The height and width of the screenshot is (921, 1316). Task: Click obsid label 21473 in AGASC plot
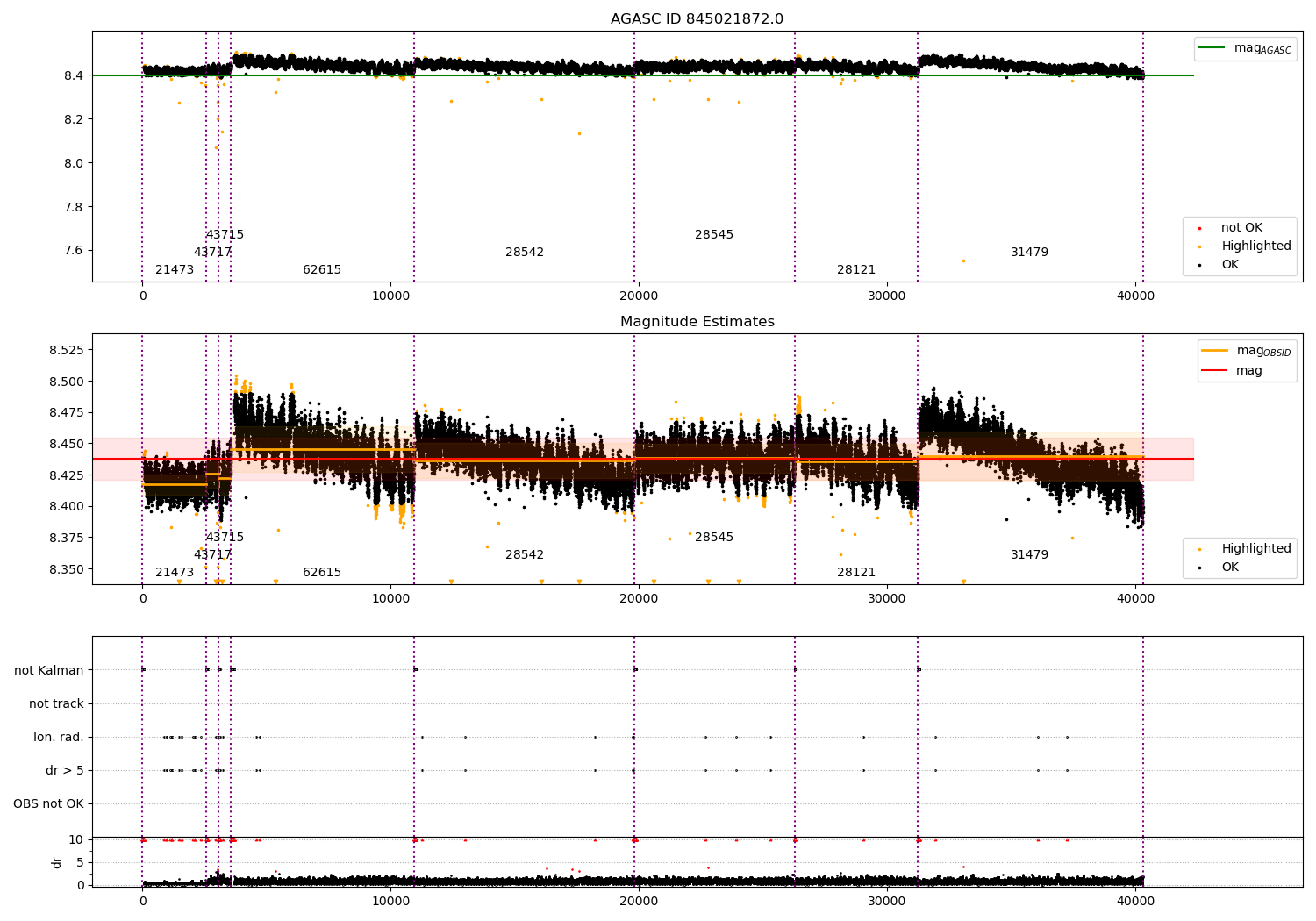click(175, 270)
